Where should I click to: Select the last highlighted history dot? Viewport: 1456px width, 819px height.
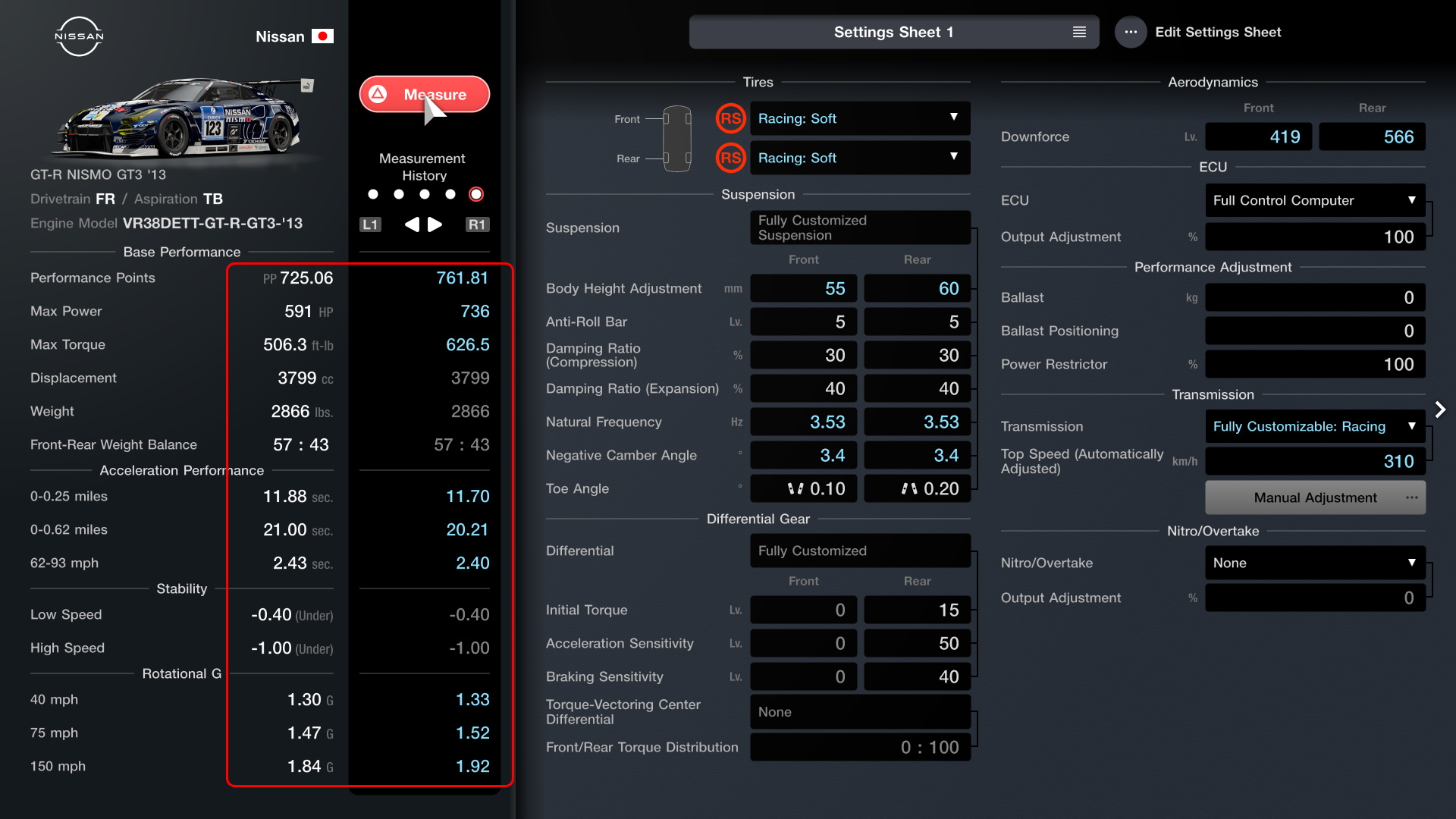click(x=476, y=194)
